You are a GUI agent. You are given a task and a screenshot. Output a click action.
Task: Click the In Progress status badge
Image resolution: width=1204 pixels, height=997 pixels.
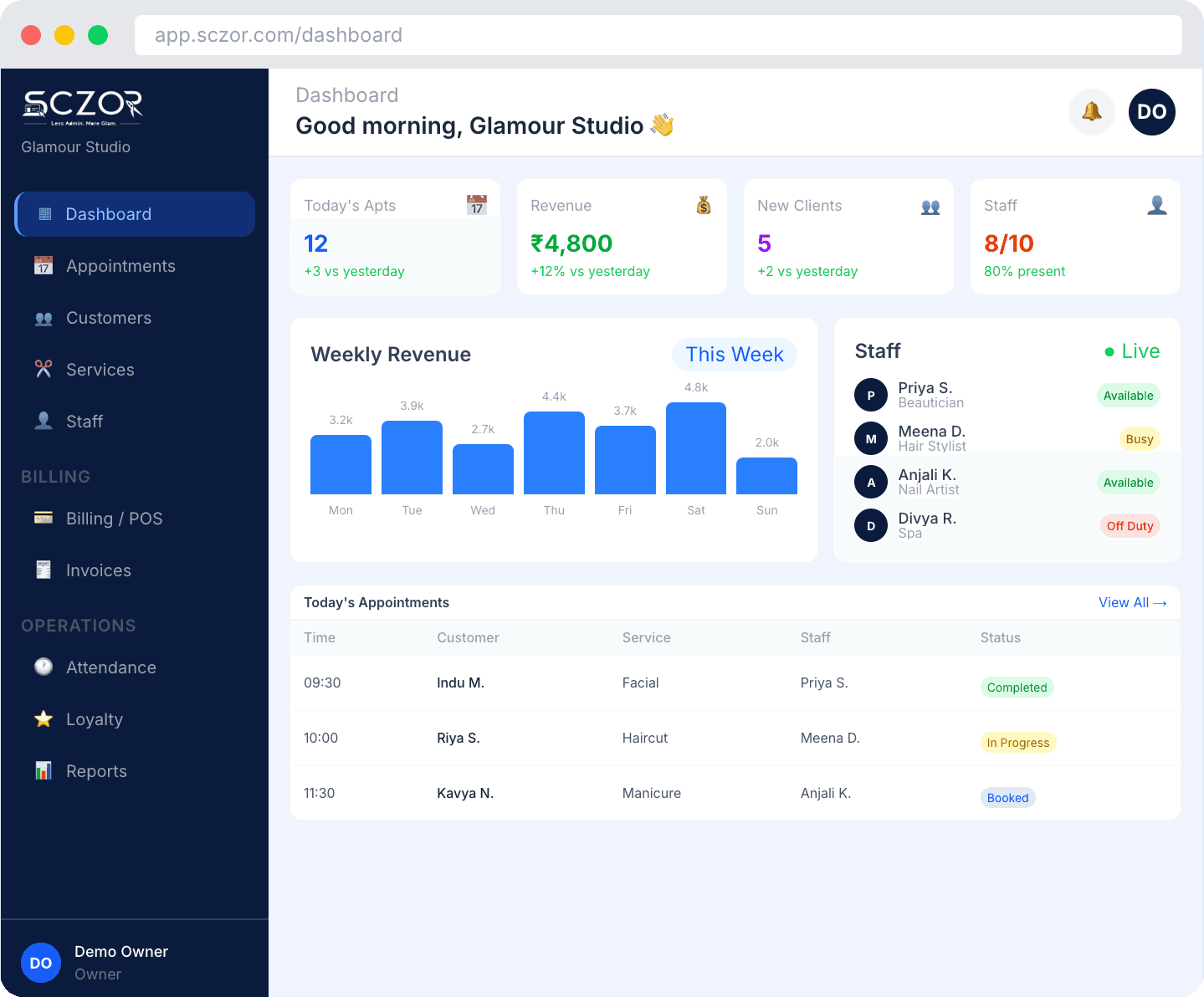click(x=1018, y=743)
